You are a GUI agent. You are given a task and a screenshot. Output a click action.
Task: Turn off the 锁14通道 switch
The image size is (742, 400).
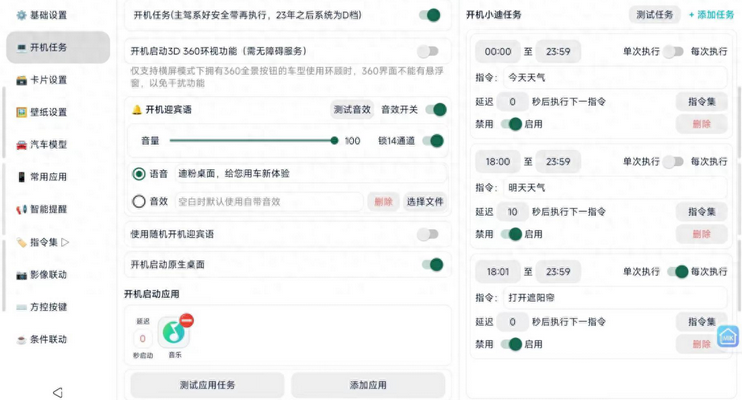[x=432, y=141]
